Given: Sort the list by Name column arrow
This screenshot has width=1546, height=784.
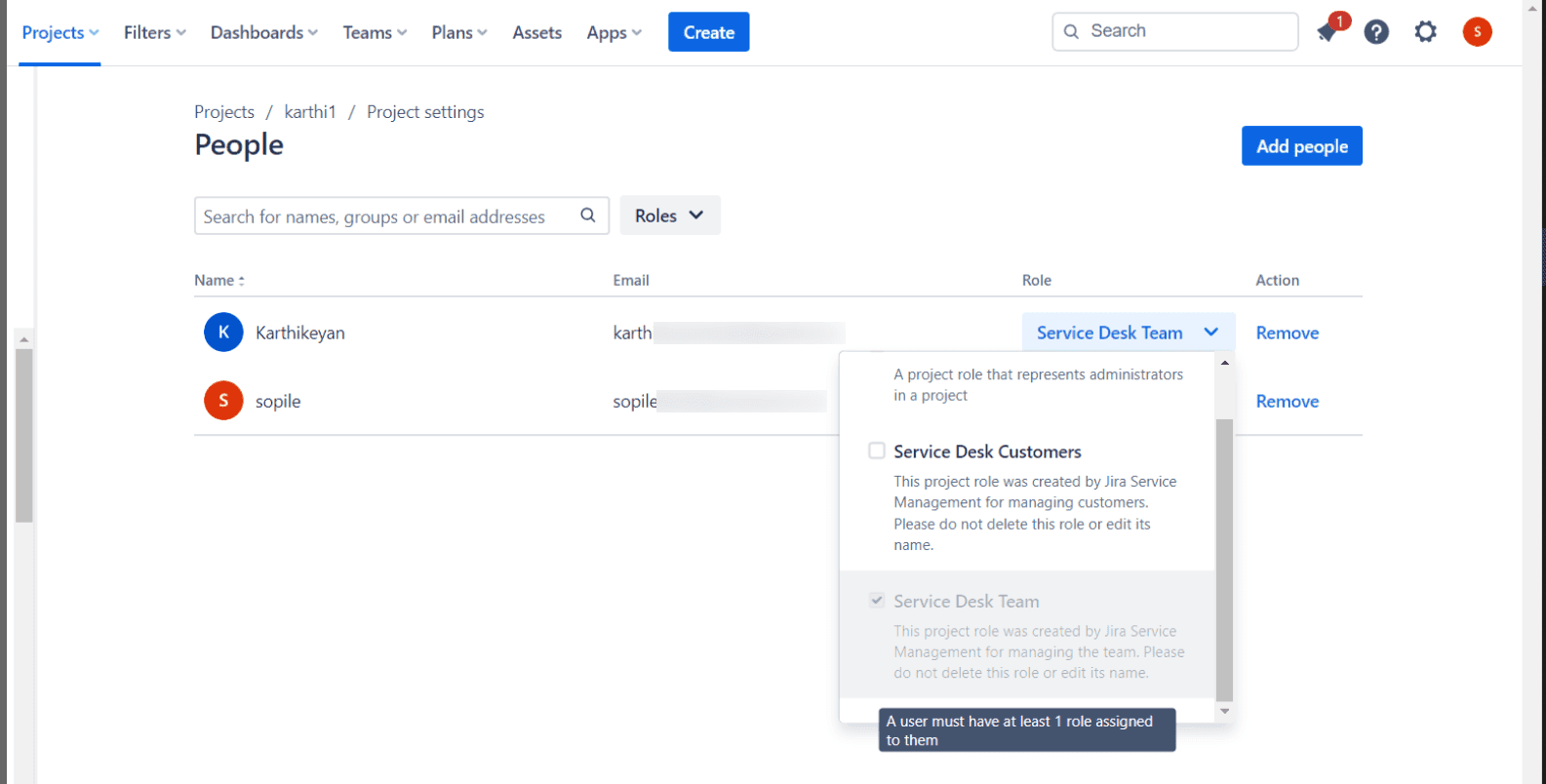Looking at the screenshot, I should click(x=241, y=281).
